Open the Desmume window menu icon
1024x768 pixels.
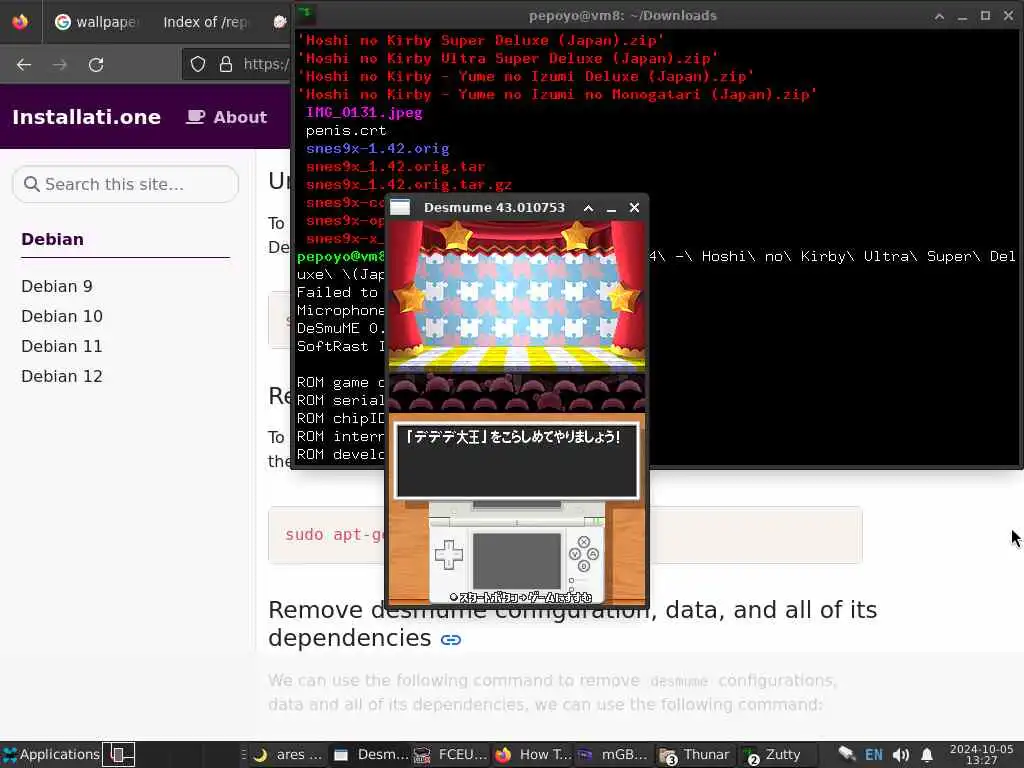point(400,208)
